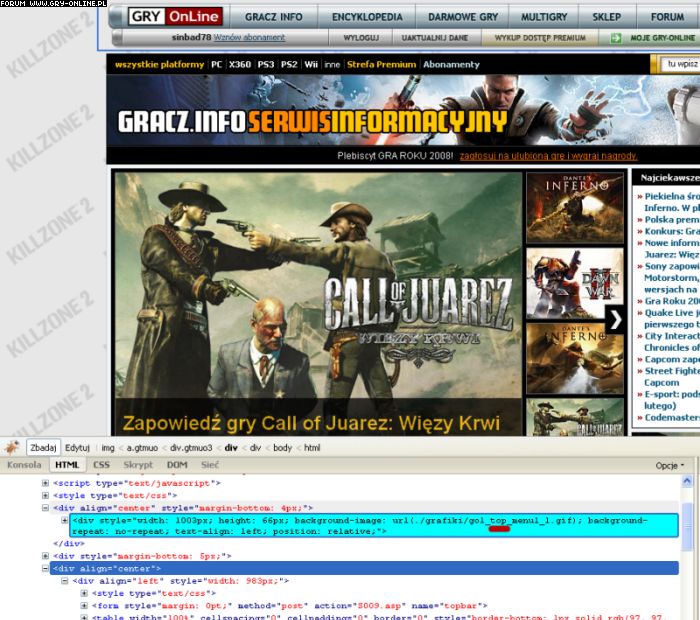Click the WYLOGUJ button
This screenshot has width=700, height=620.
click(361, 38)
